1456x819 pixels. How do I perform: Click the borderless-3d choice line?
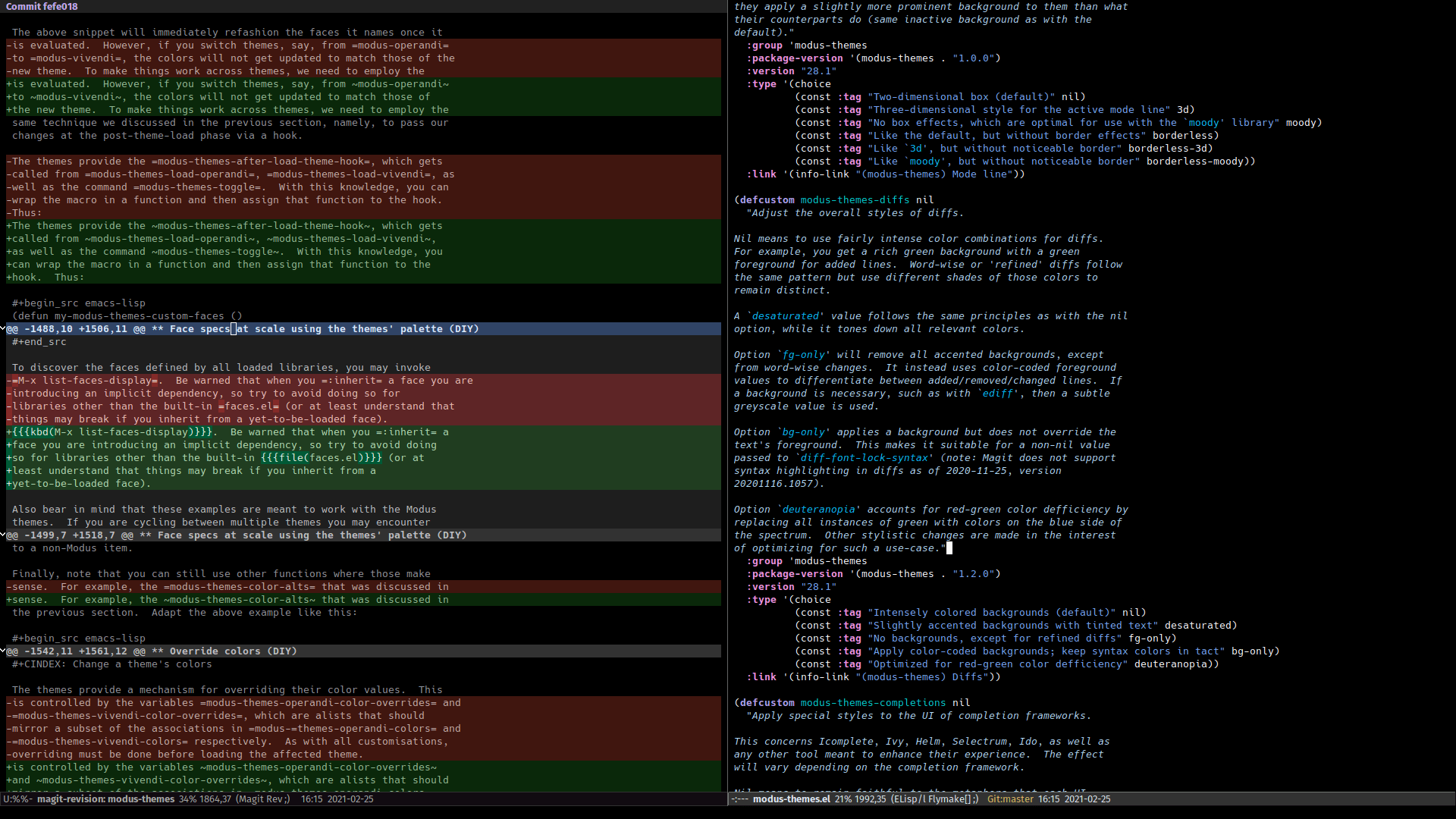click(x=1004, y=149)
